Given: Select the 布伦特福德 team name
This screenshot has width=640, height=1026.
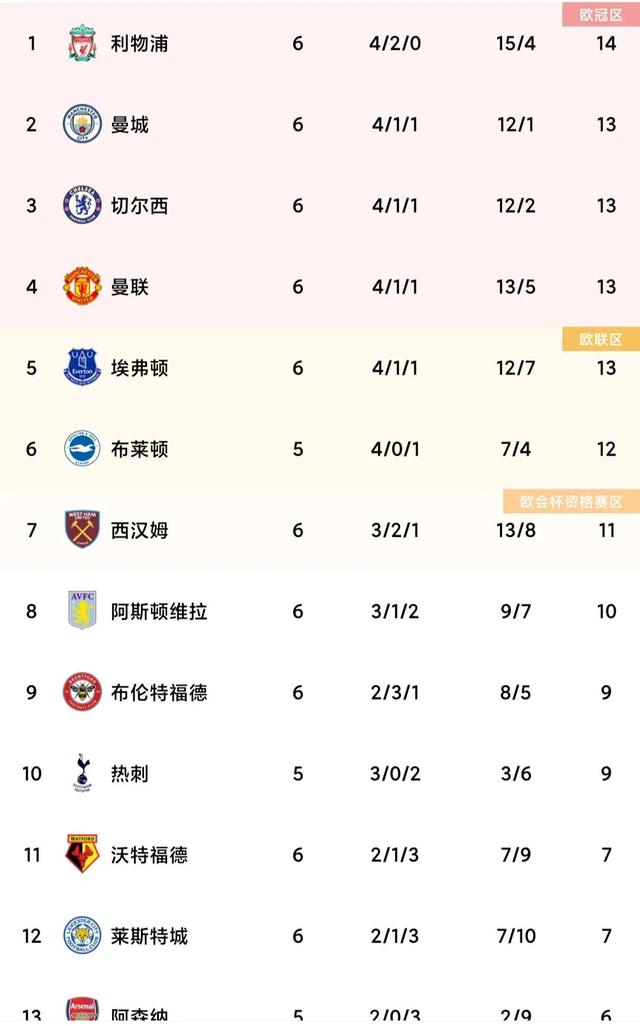Looking at the screenshot, I should click(x=159, y=692).
